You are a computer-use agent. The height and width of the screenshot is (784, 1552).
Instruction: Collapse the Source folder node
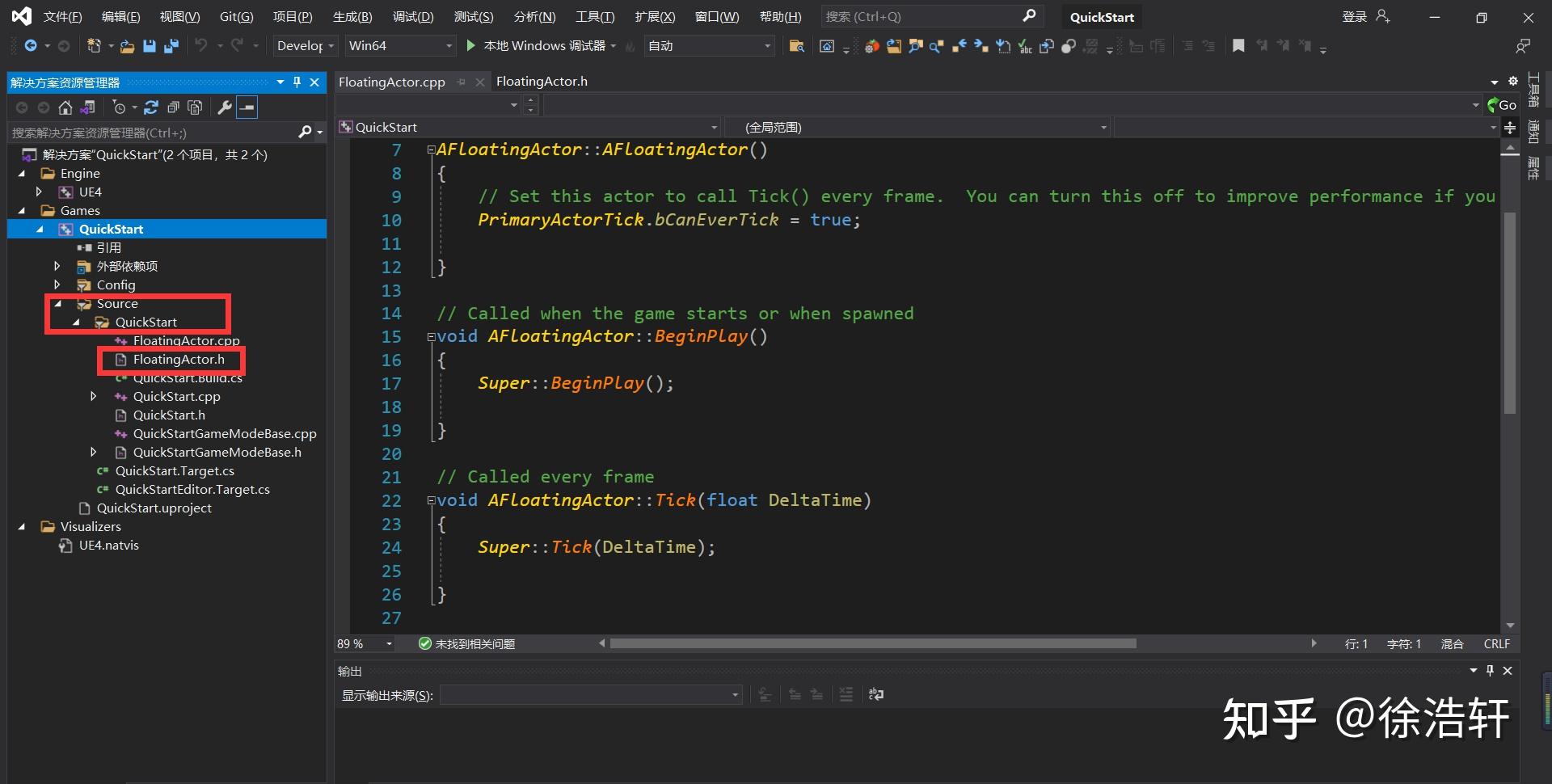point(57,303)
